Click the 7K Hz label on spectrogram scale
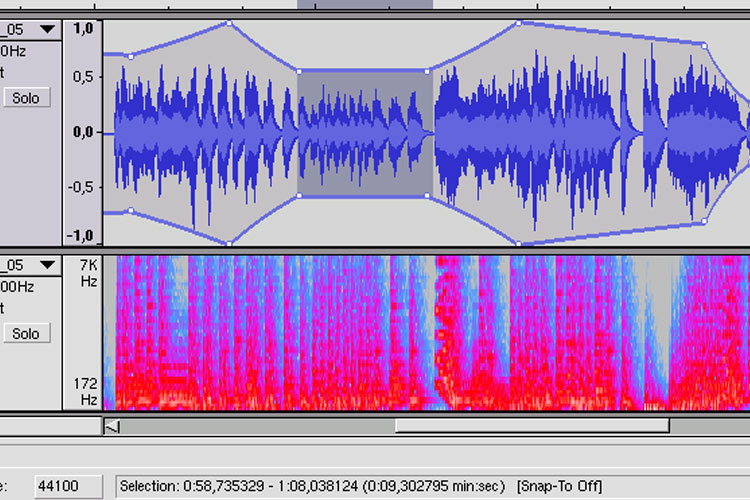 (88, 273)
